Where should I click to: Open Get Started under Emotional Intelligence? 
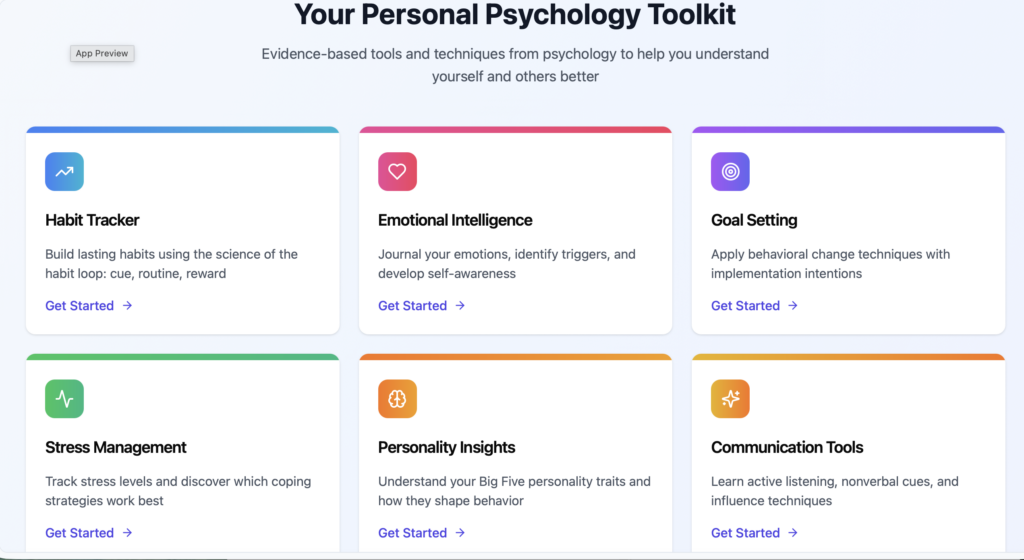(413, 306)
